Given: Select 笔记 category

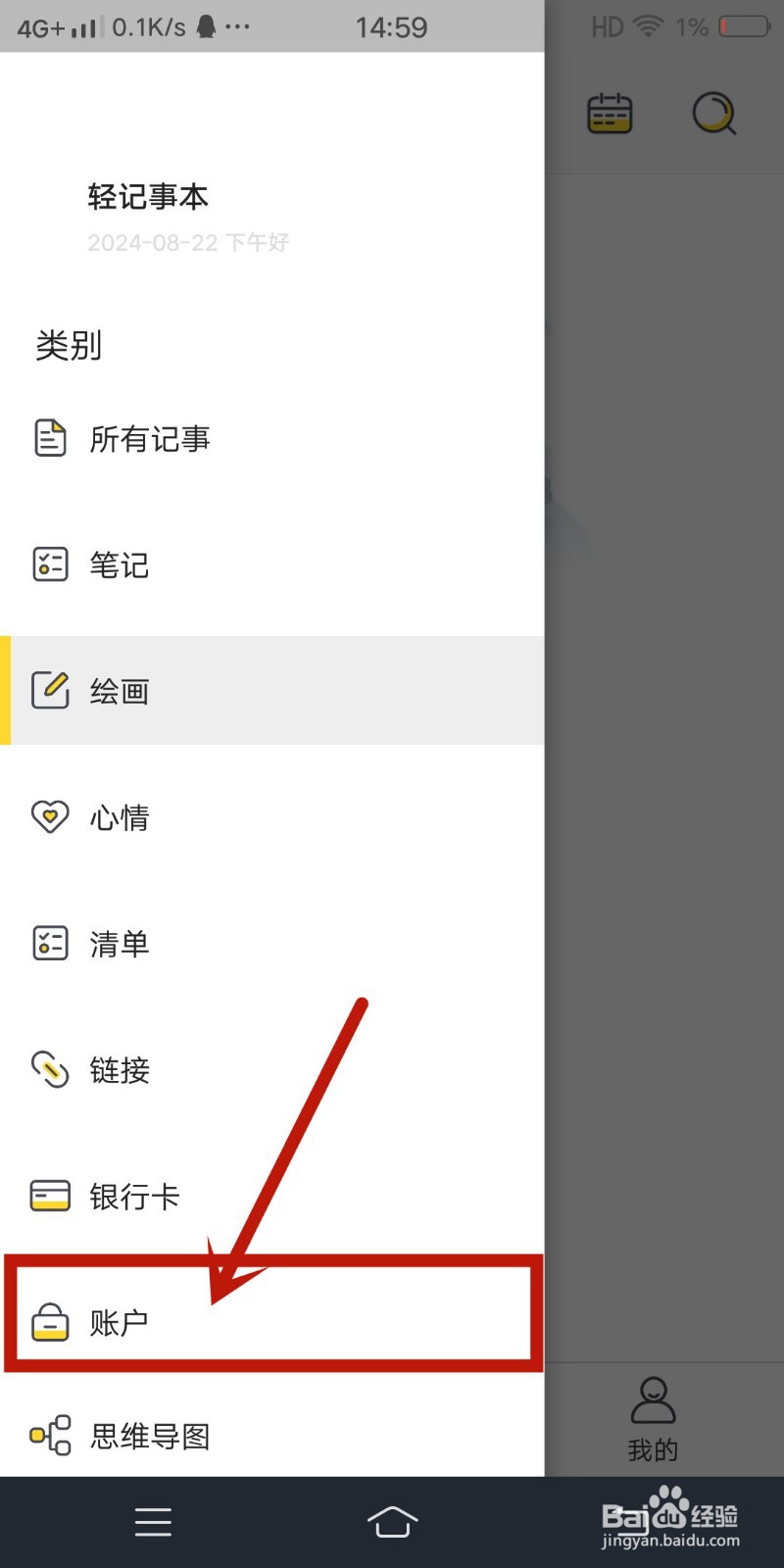Looking at the screenshot, I should (272, 564).
